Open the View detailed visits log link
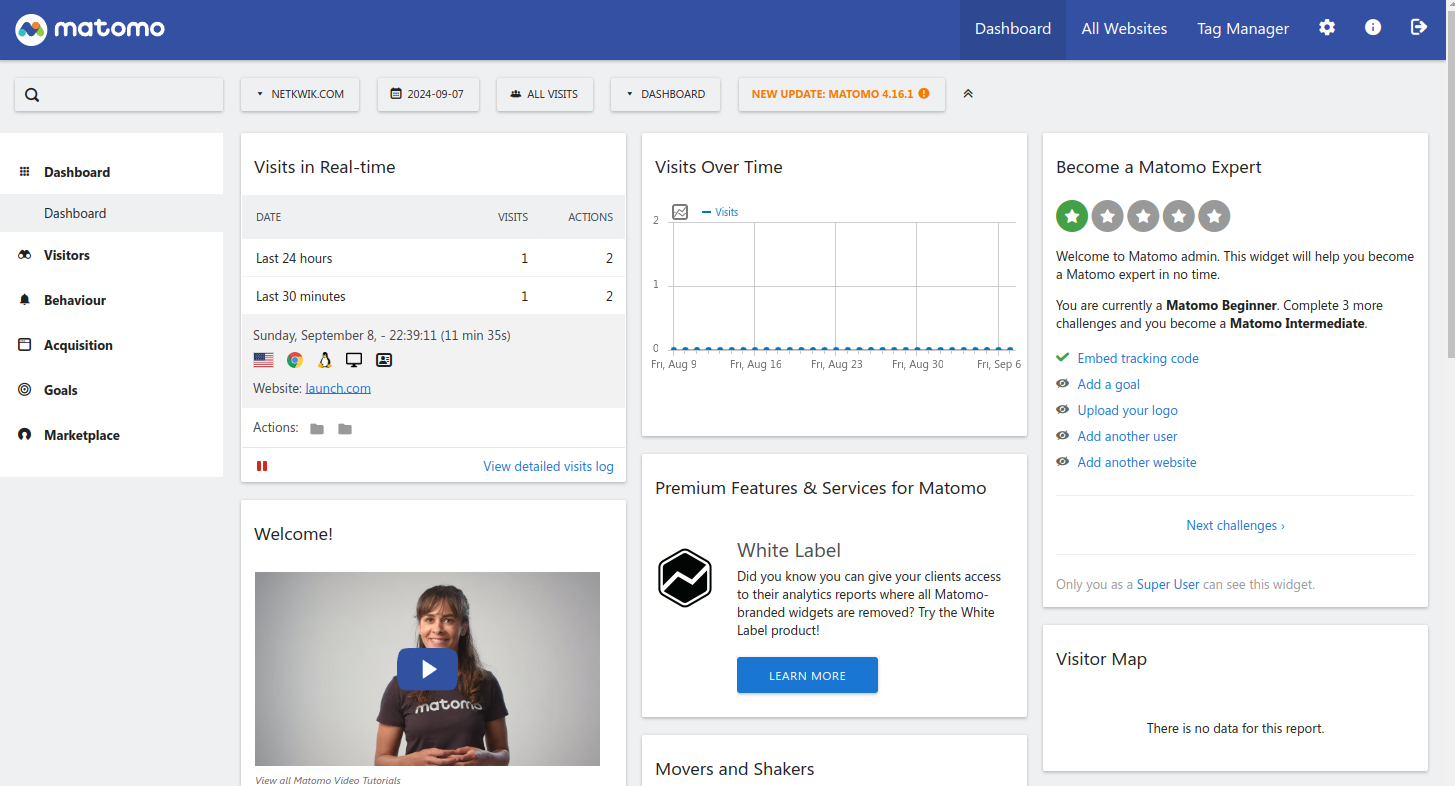The image size is (1455, 786). (x=548, y=466)
